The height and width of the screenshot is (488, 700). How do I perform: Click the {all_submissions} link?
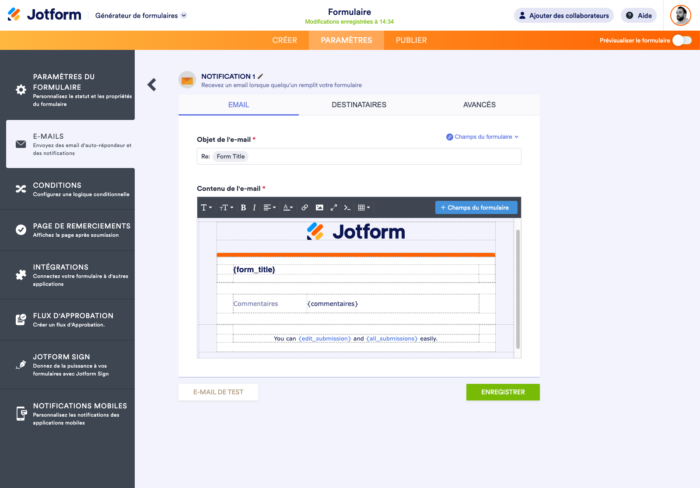click(x=392, y=339)
